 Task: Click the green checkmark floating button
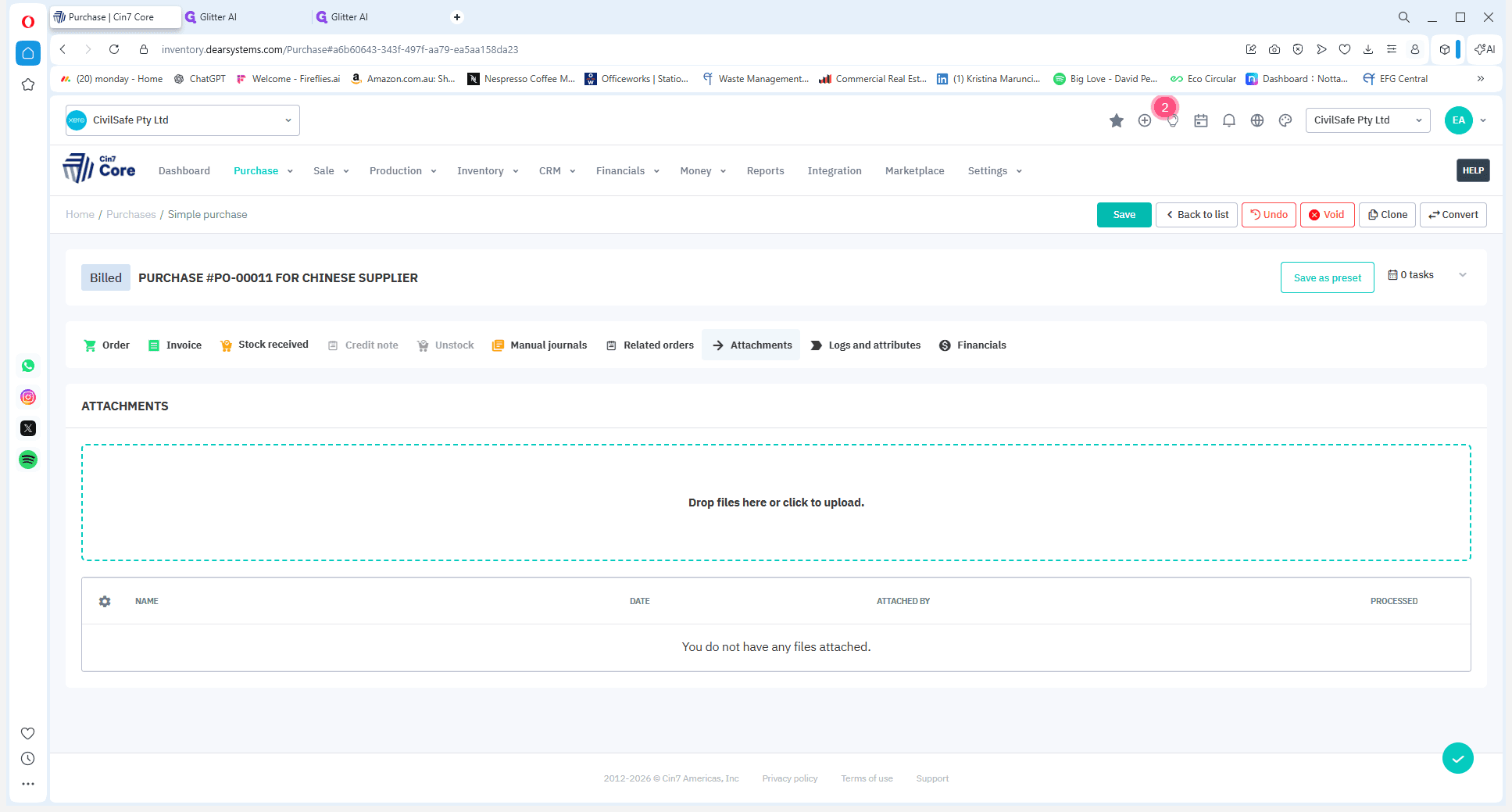(1458, 758)
